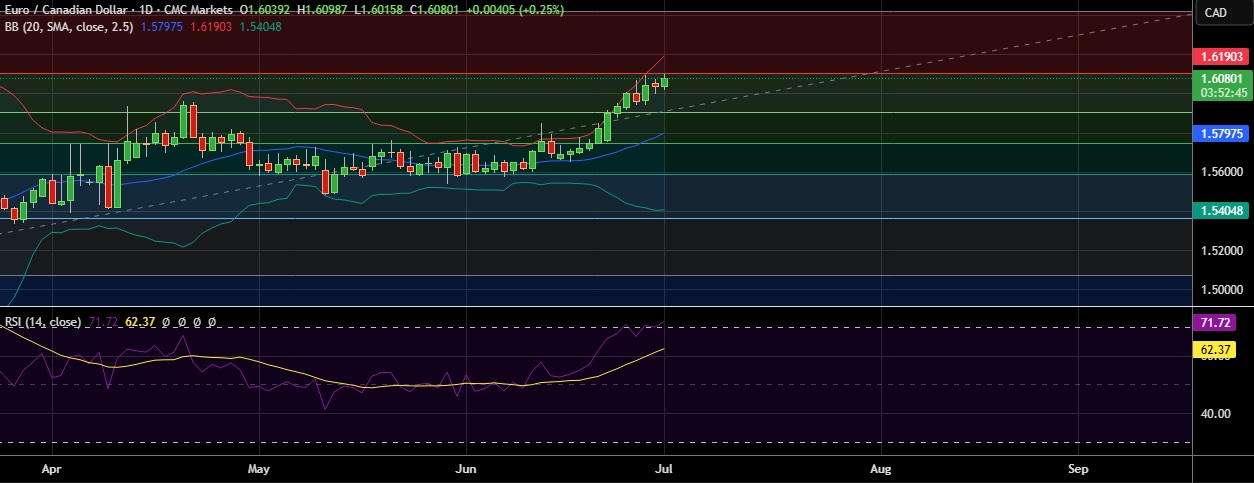Click the Jun label on time axis

click(x=465, y=468)
